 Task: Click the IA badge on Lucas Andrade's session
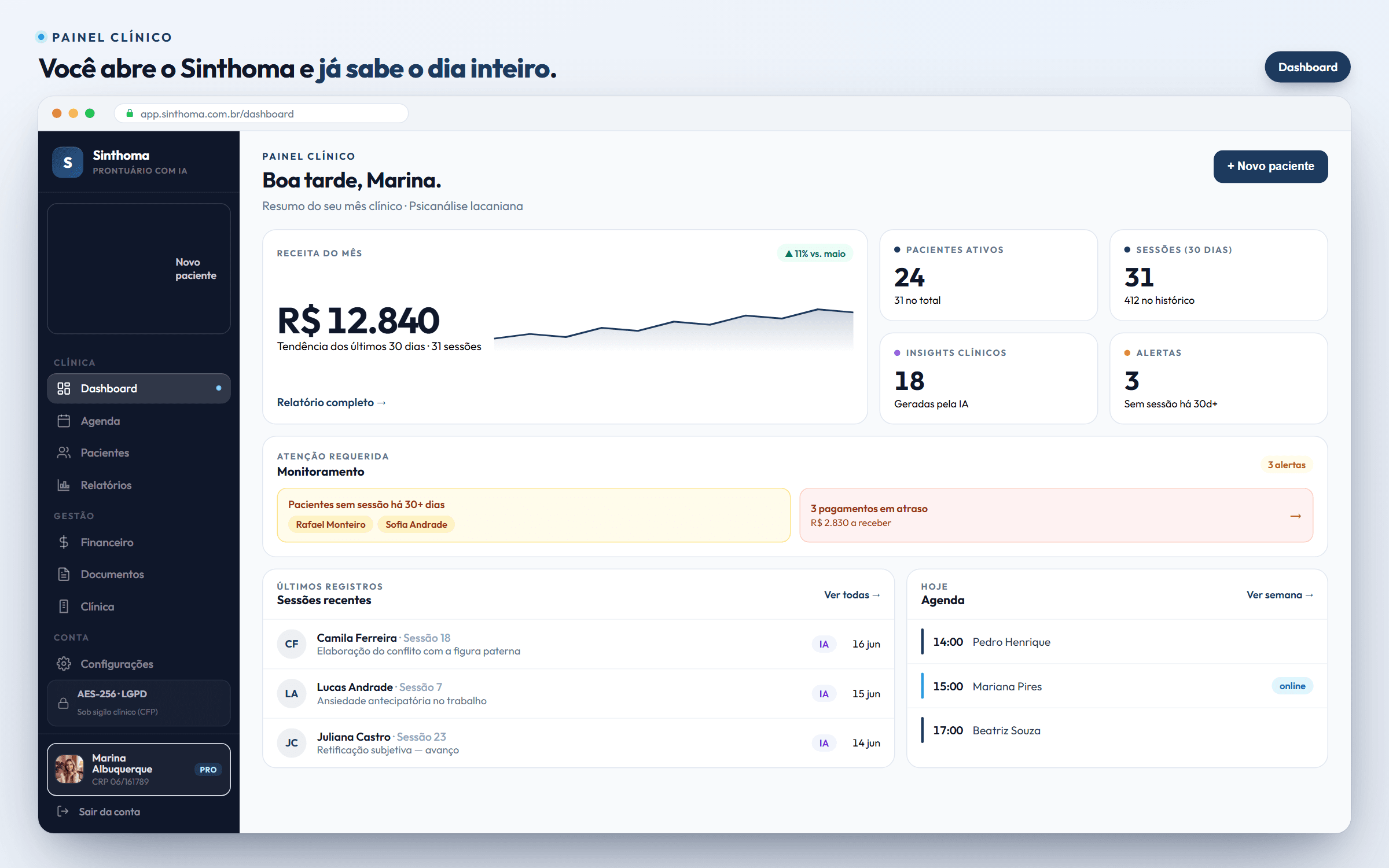[x=824, y=694]
